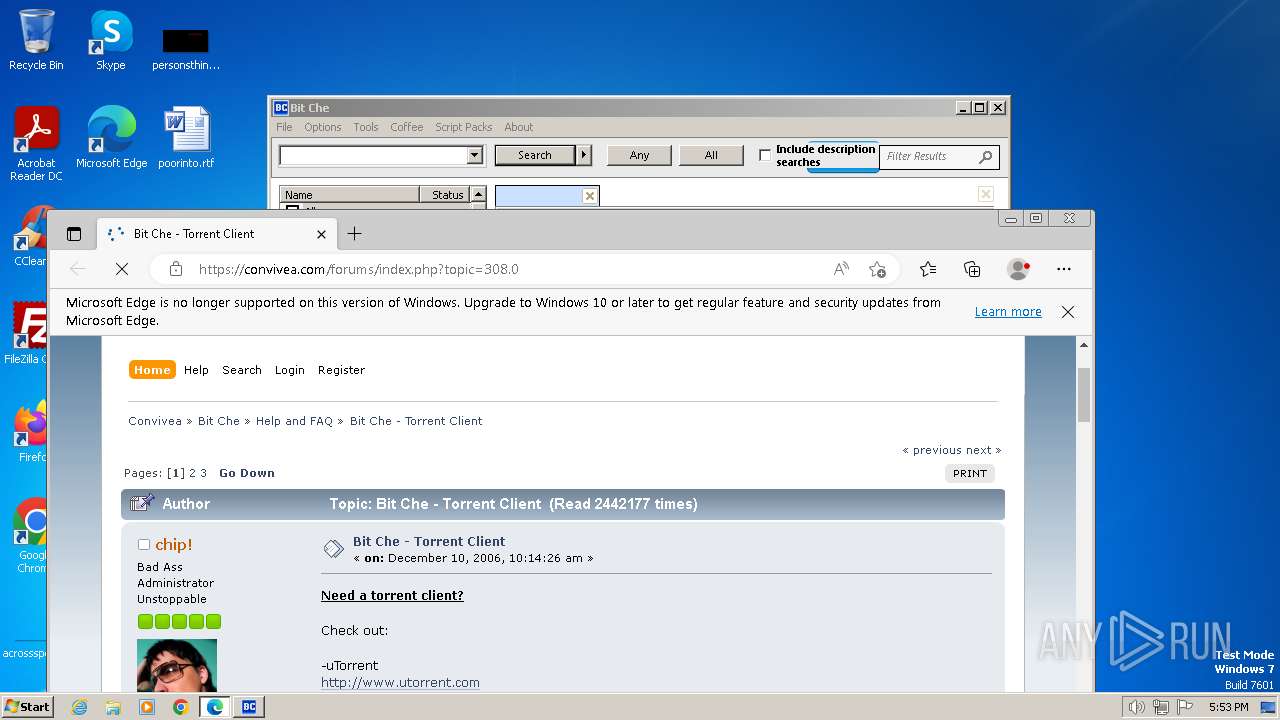Click the Bit Che taskbar icon

[x=248, y=706]
